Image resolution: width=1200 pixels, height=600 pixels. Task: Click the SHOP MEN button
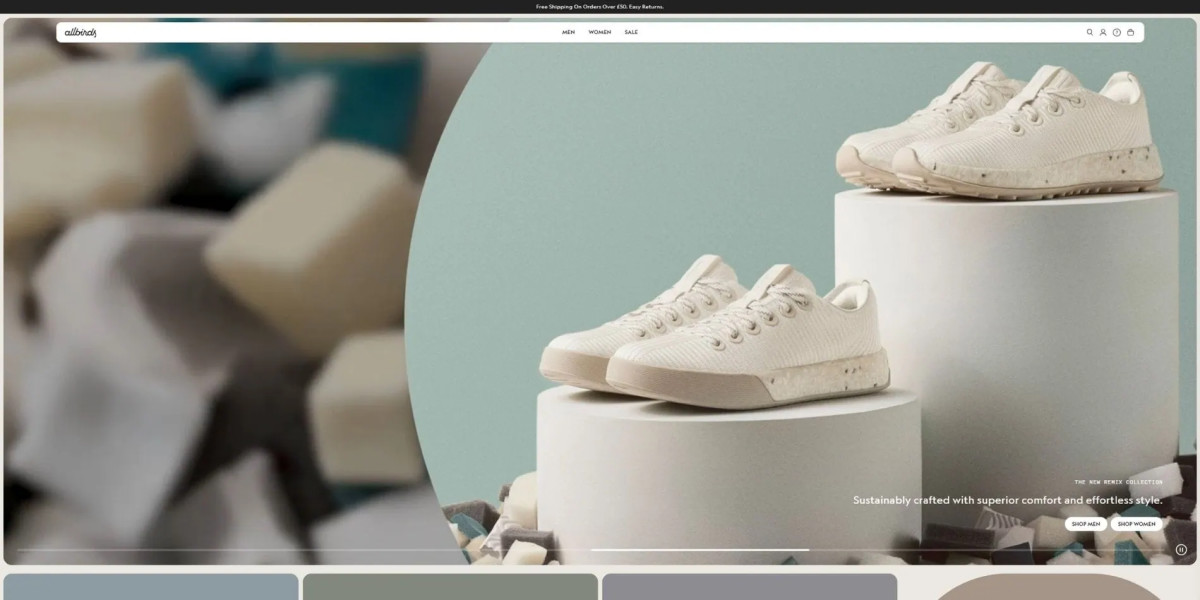(x=1086, y=524)
